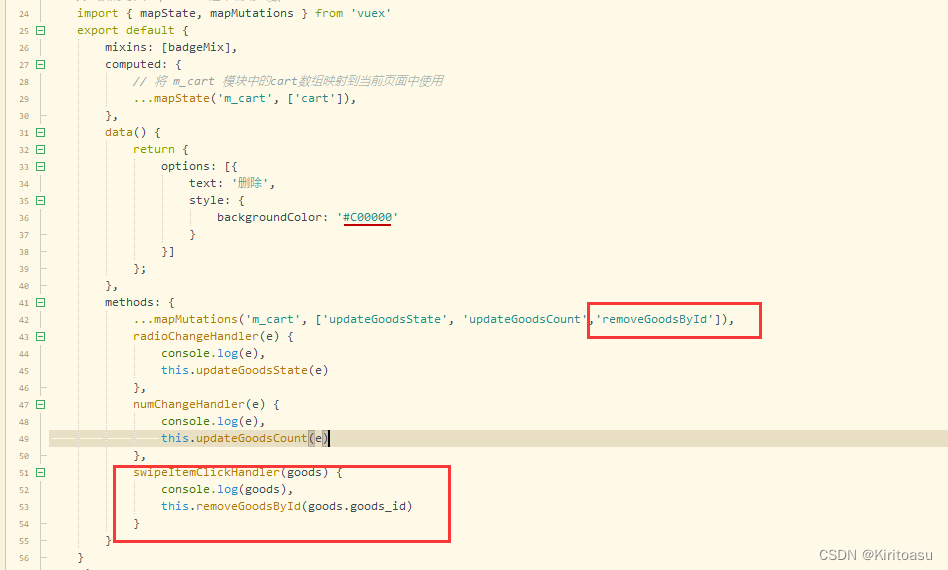
Task: Click console.log(e) on line 48
Action: pos(210,421)
